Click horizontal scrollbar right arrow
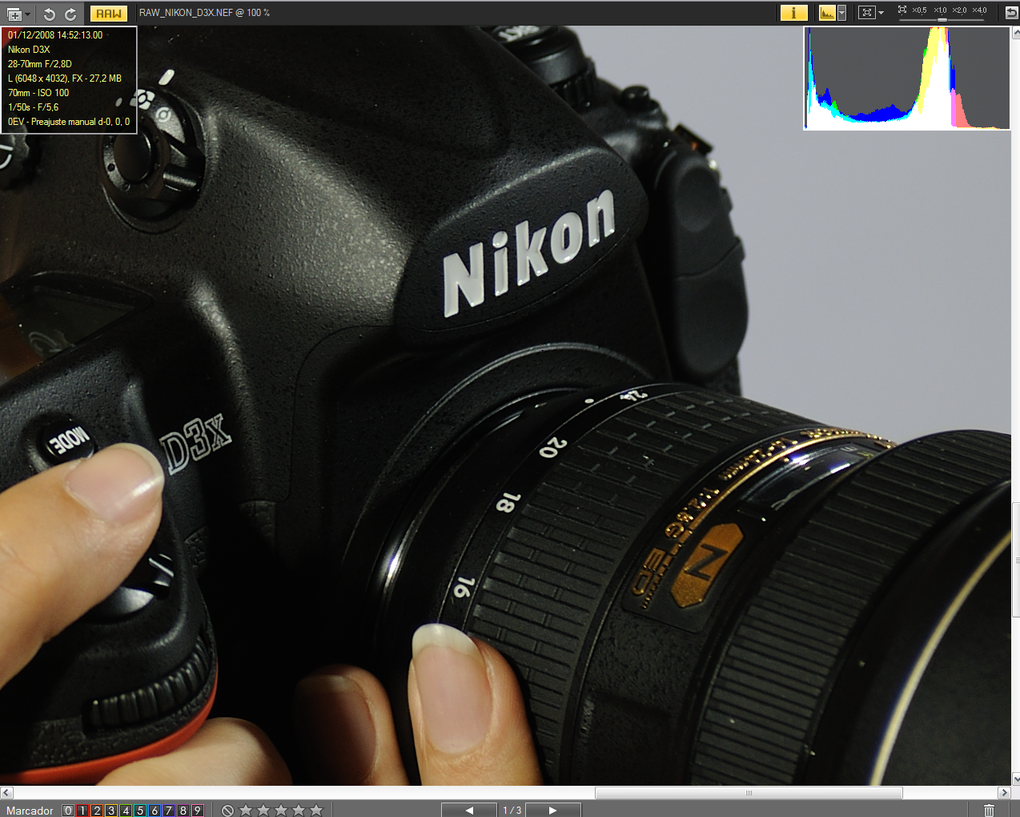This screenshot has width=1020, height=817. pyautogui.click(x=1004, y=793)
